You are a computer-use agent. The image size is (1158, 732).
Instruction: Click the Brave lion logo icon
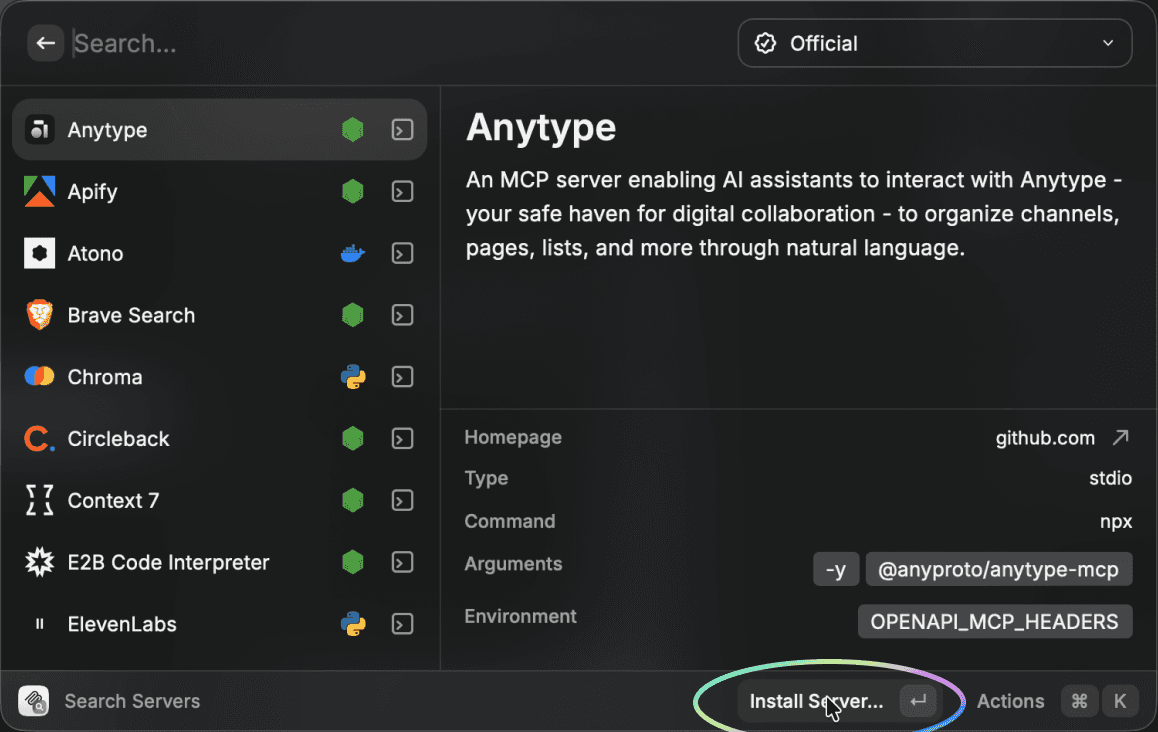[40, 315]
